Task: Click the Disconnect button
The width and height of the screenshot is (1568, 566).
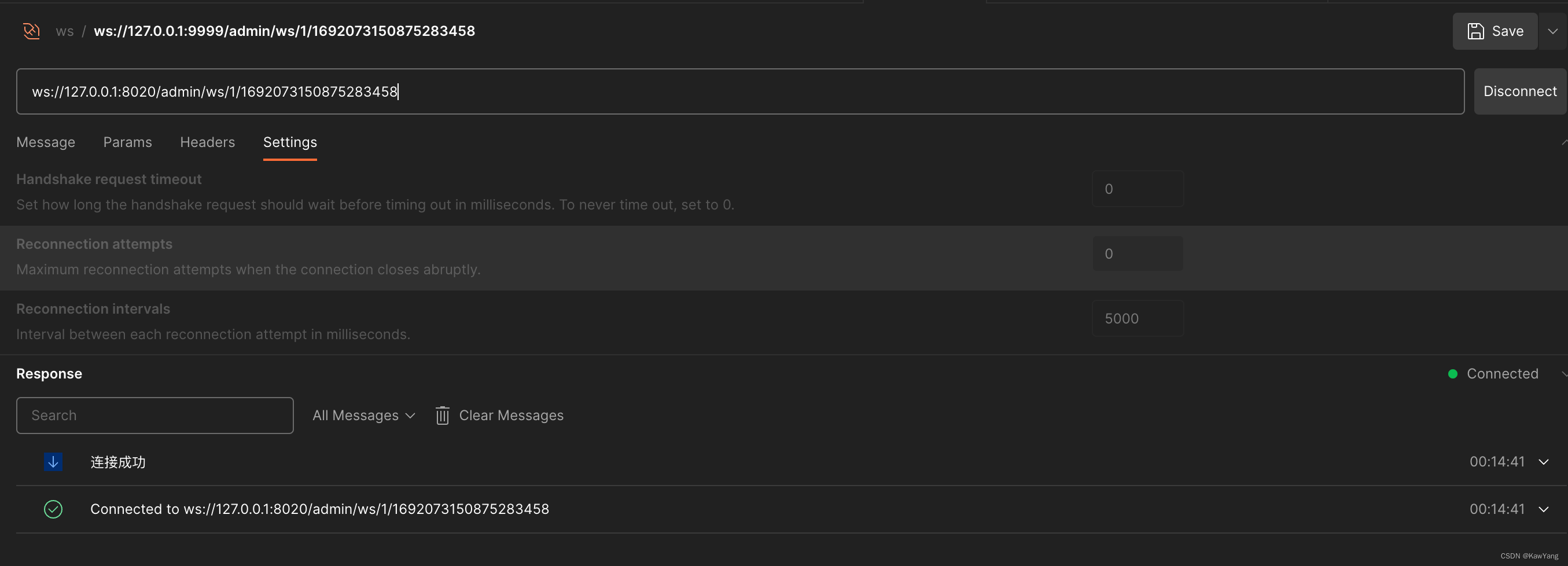Action: pos(1519,91)
